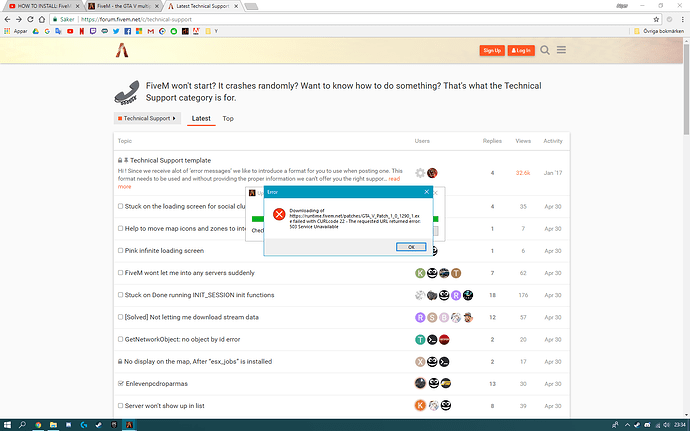
Task: Open the taskbar search magnifier
Action: coord(22,425)
